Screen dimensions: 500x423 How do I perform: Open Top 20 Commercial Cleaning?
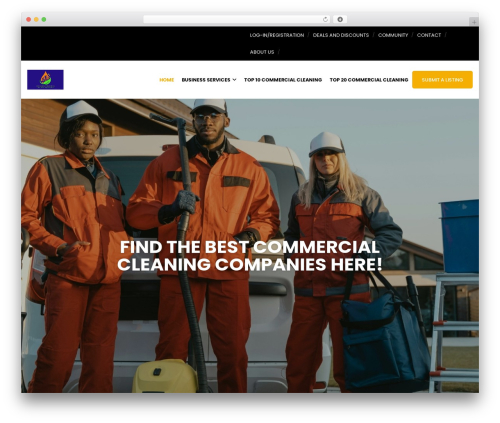369,80
